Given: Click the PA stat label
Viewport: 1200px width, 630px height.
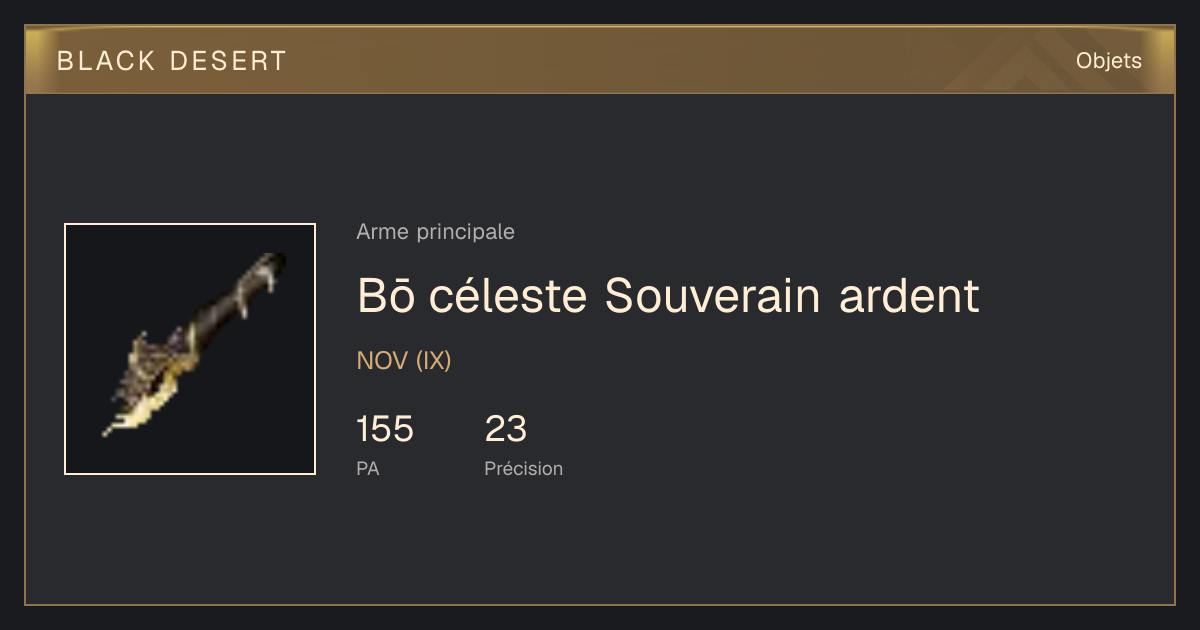Looking at the screenshot, I should coord(368,468).
